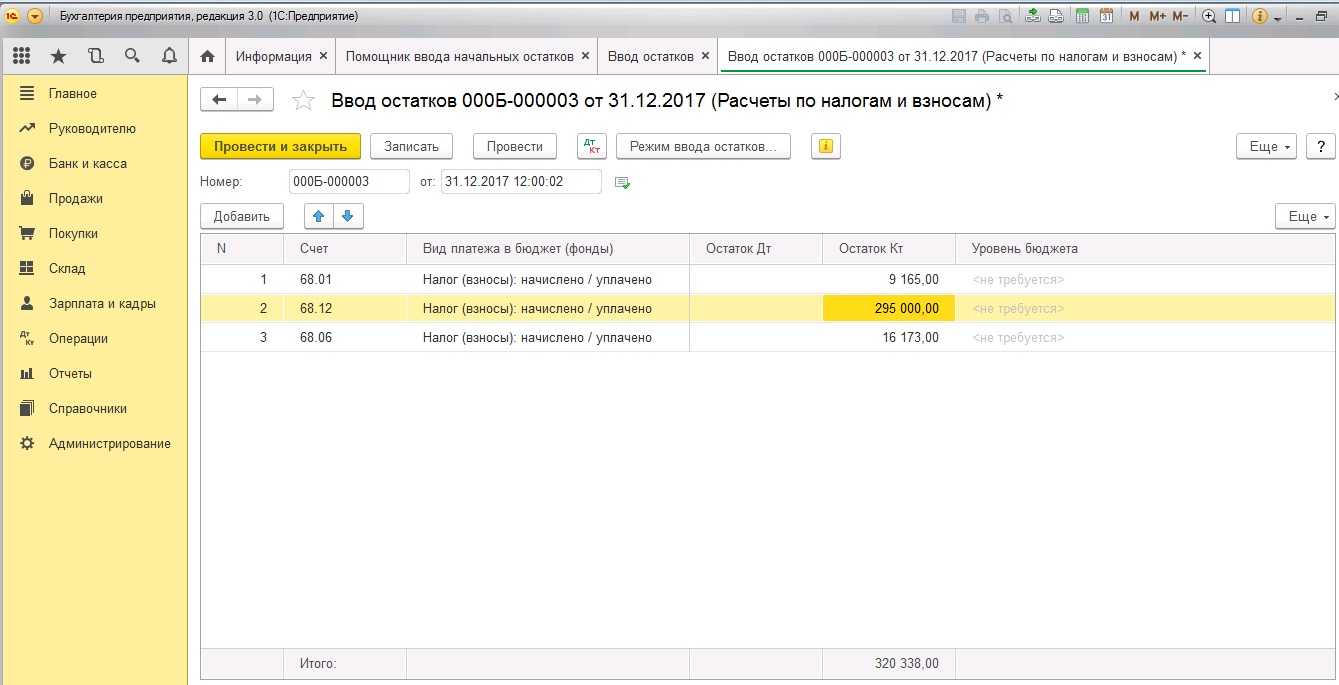Screen dimensions: 1339x685
Task: Open the calculator icon in title bar
Action: 1082,16
